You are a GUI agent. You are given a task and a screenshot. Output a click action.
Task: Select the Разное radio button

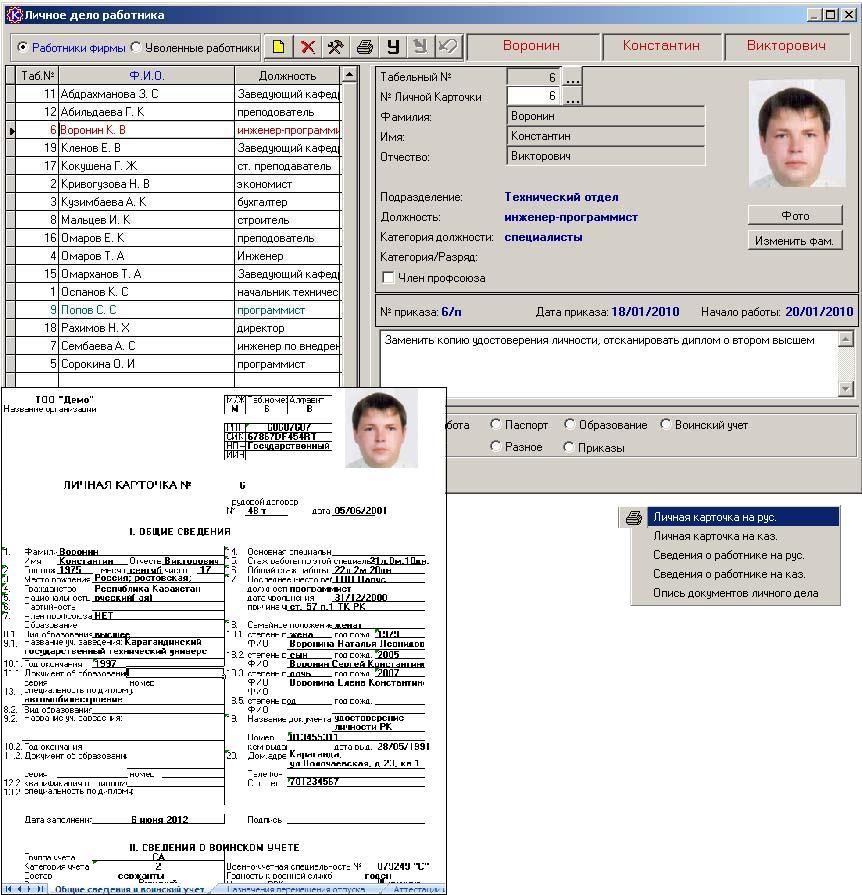[x=496, y=447]
